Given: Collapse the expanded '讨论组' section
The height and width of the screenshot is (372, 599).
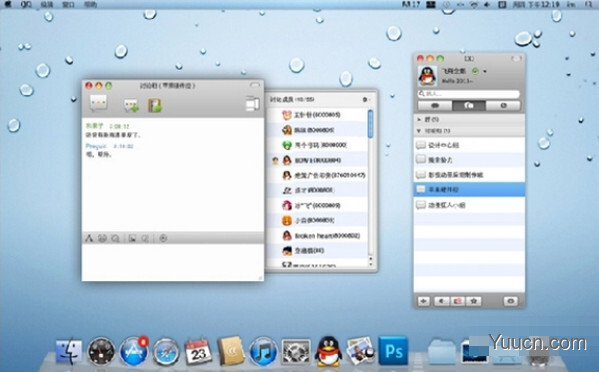Looking at the screenshot, I should pos(419,131).
